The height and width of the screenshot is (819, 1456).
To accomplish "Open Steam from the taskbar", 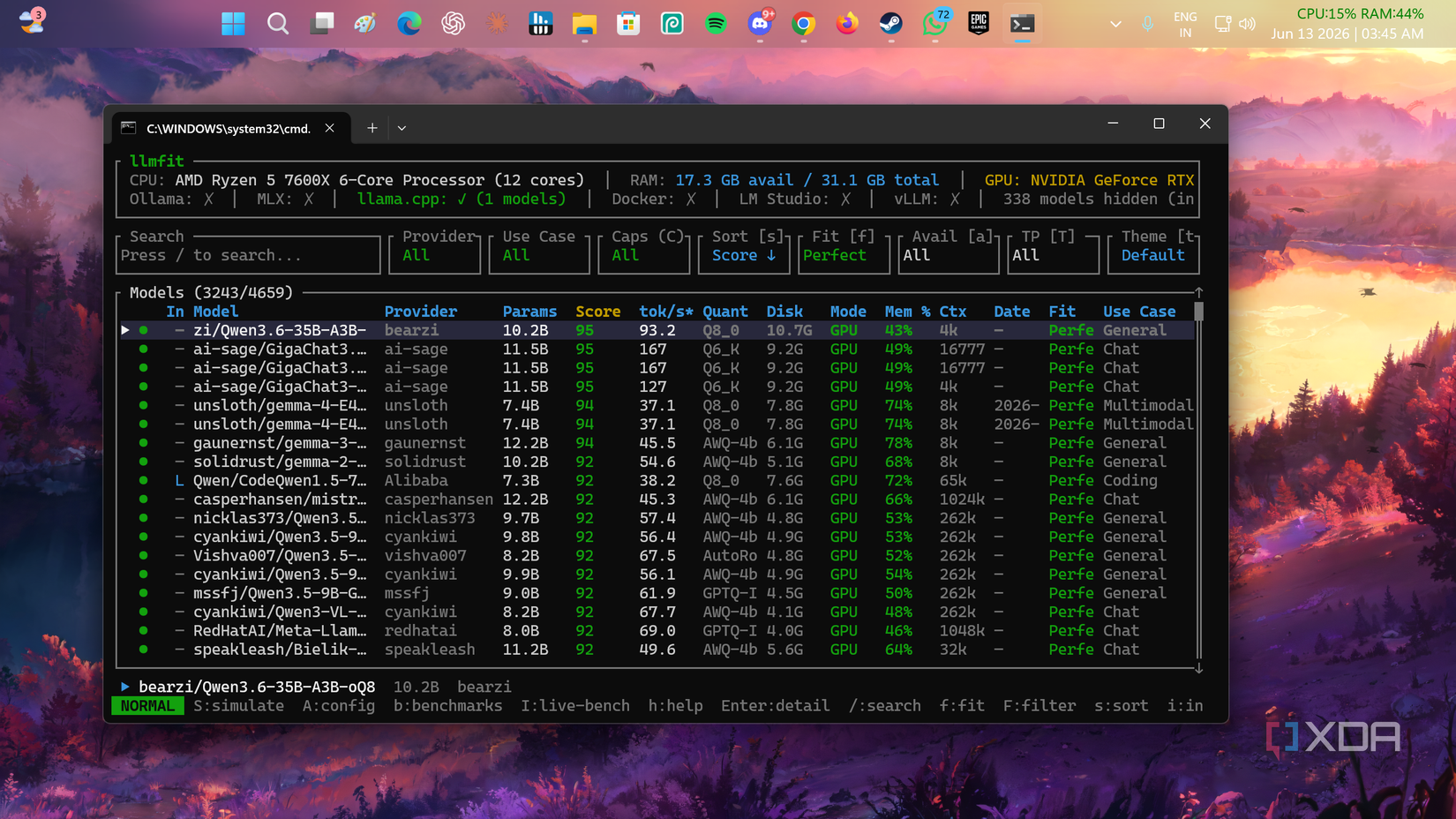I will pyautogui.click(x=891, y=24).
